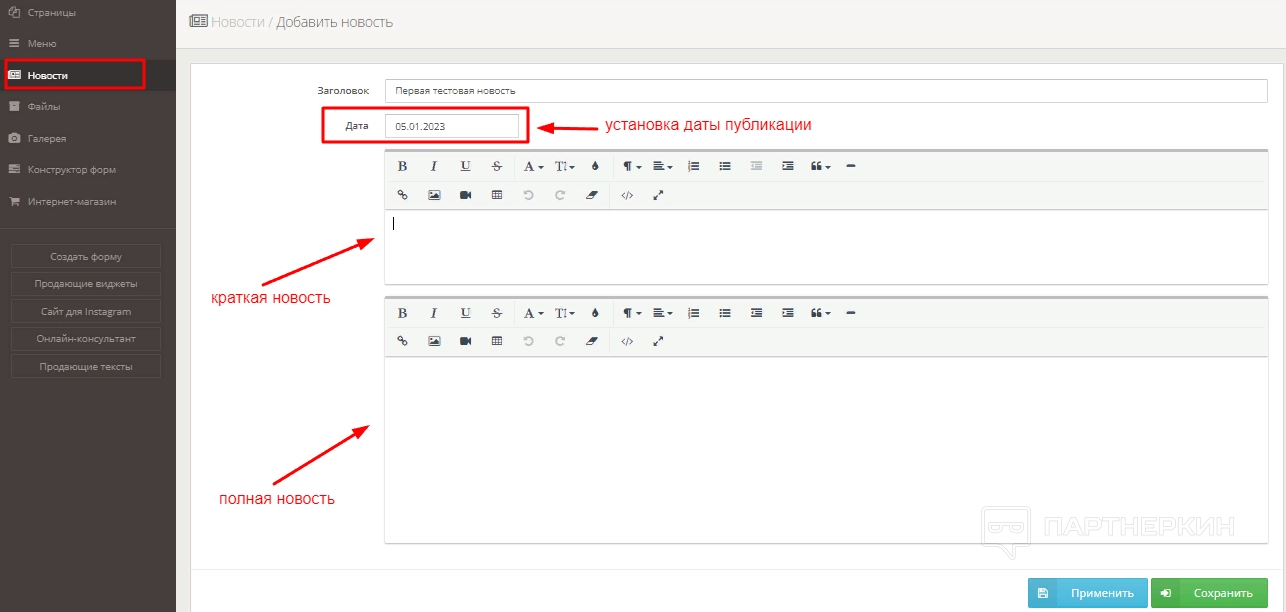
Task: Select Новости in the sidebar
Action: coord(88,75)
